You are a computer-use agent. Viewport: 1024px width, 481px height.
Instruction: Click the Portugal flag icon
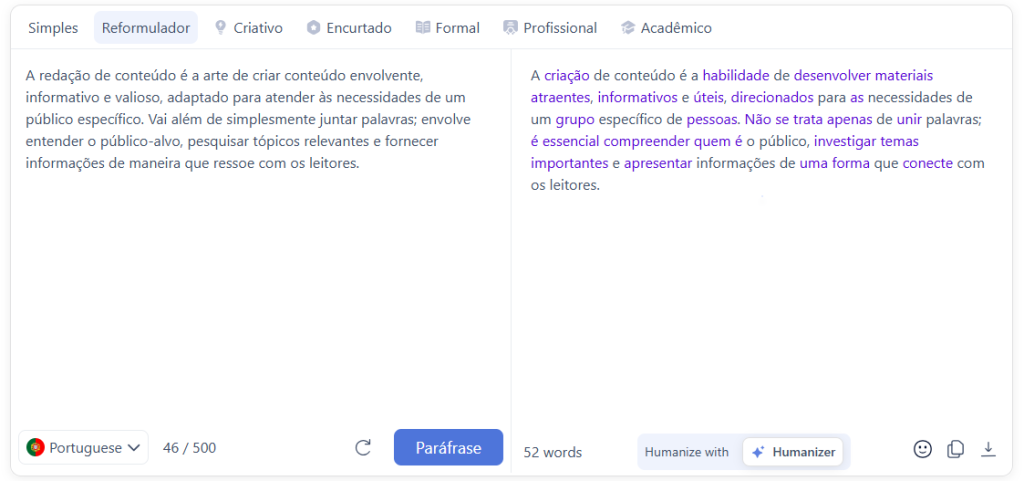pos(36,448)
